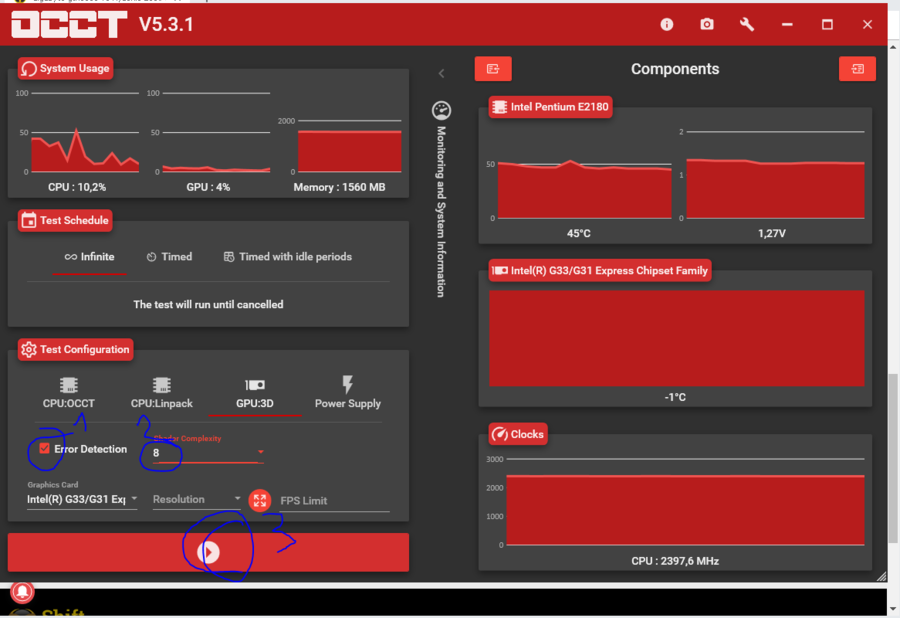Viewport: 900px width, 618px height.
Task: Start the test with play button
Action: [x=208, y=552]
